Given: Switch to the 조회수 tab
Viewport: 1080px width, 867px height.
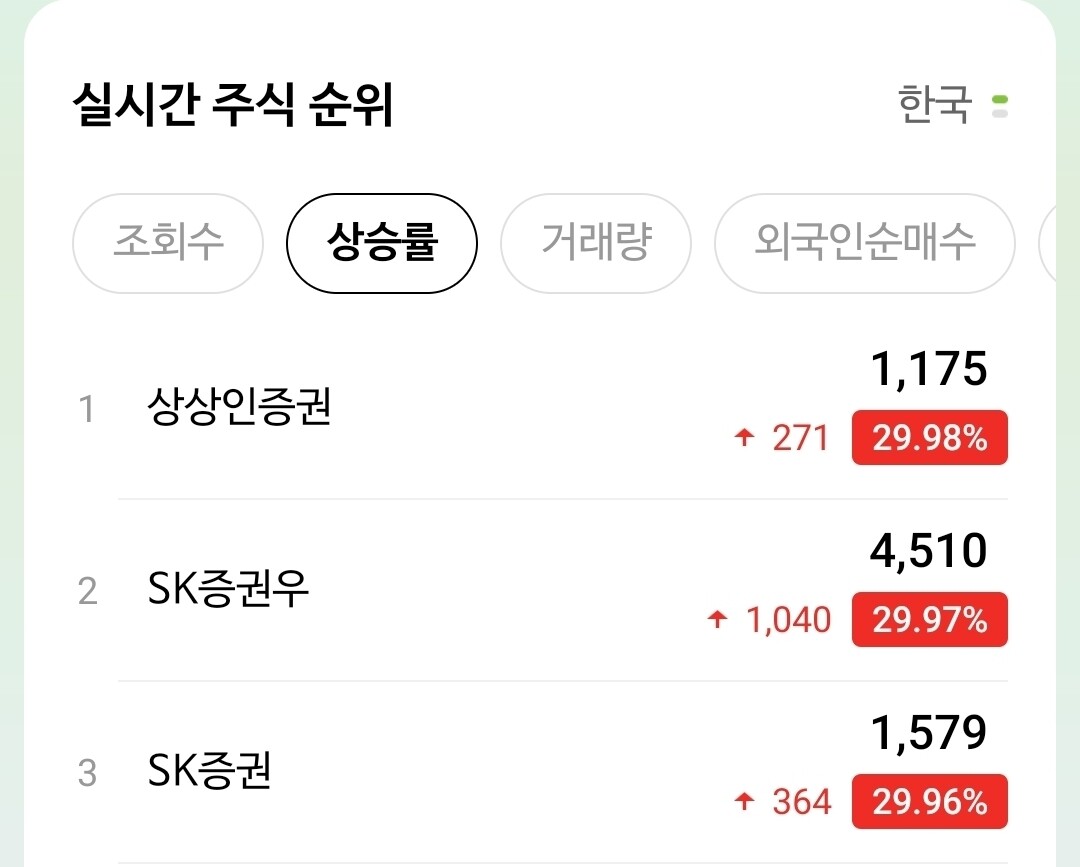Looking at the screenshot, I should pyautogui.click(x=168, y=243).
